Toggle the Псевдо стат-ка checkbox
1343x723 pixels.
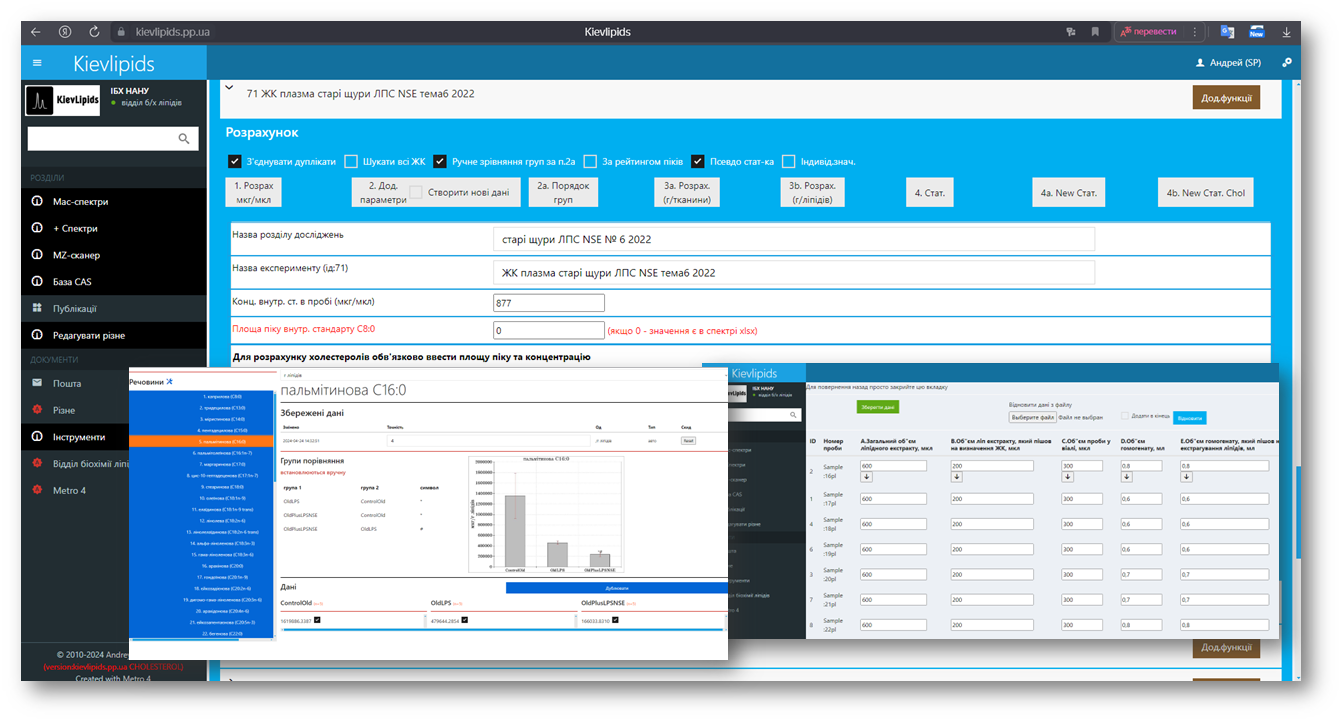point(698,161)
